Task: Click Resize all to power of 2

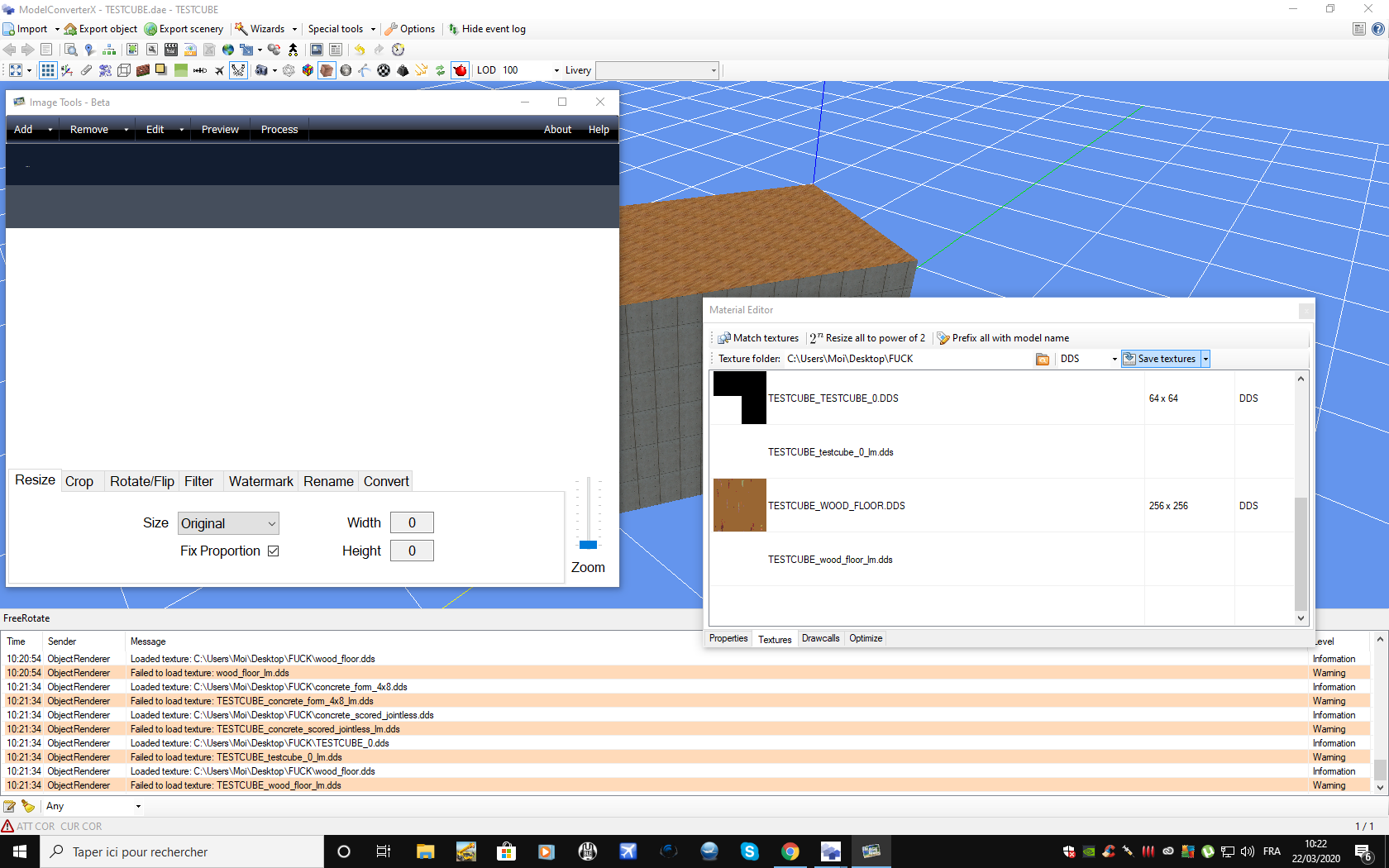Action: [867, 338]
